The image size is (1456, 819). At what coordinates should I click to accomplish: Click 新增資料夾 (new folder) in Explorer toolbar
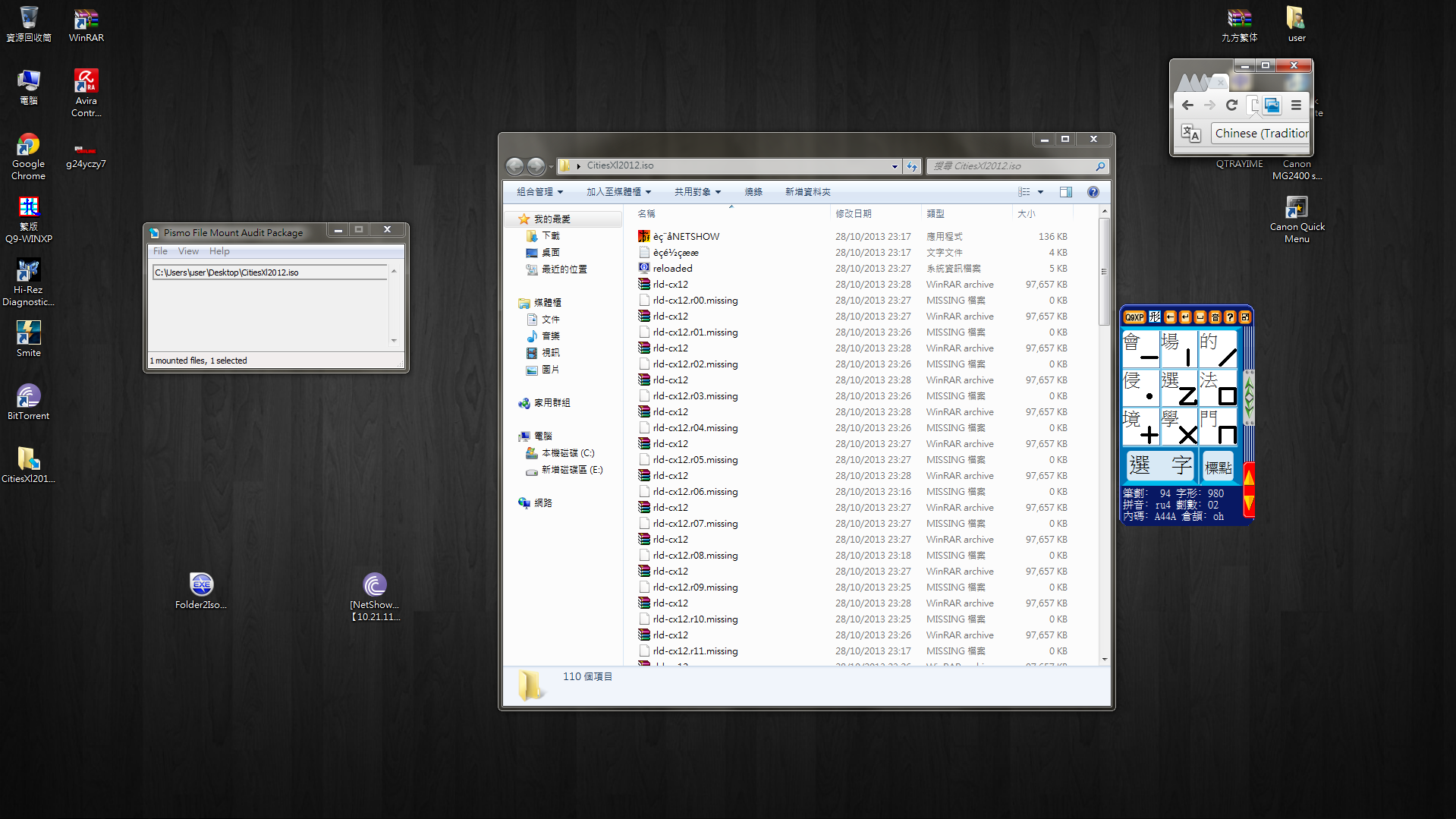click(x=808, y=192)
